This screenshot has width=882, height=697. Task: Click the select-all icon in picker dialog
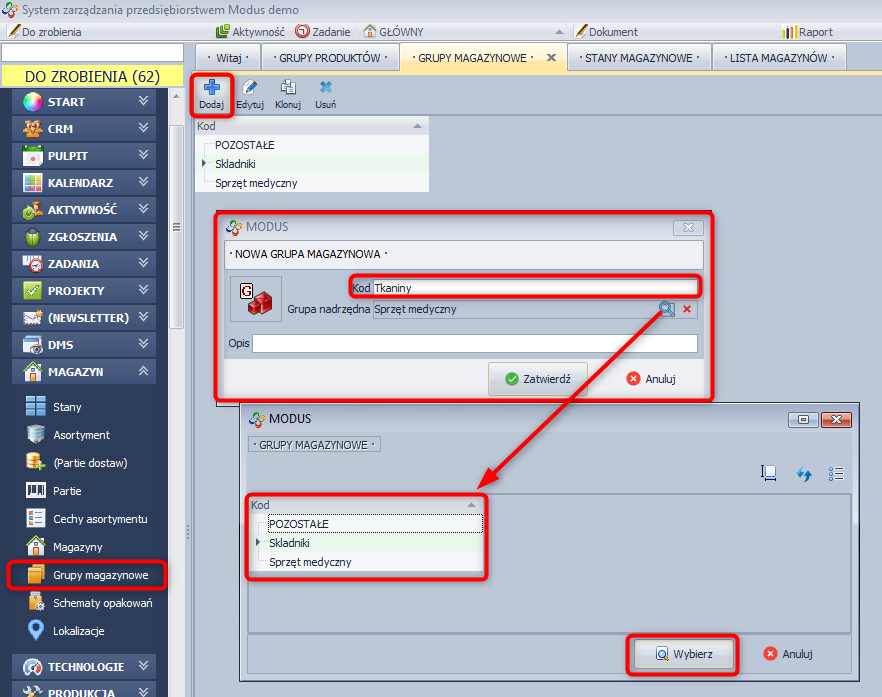(768, 473)
